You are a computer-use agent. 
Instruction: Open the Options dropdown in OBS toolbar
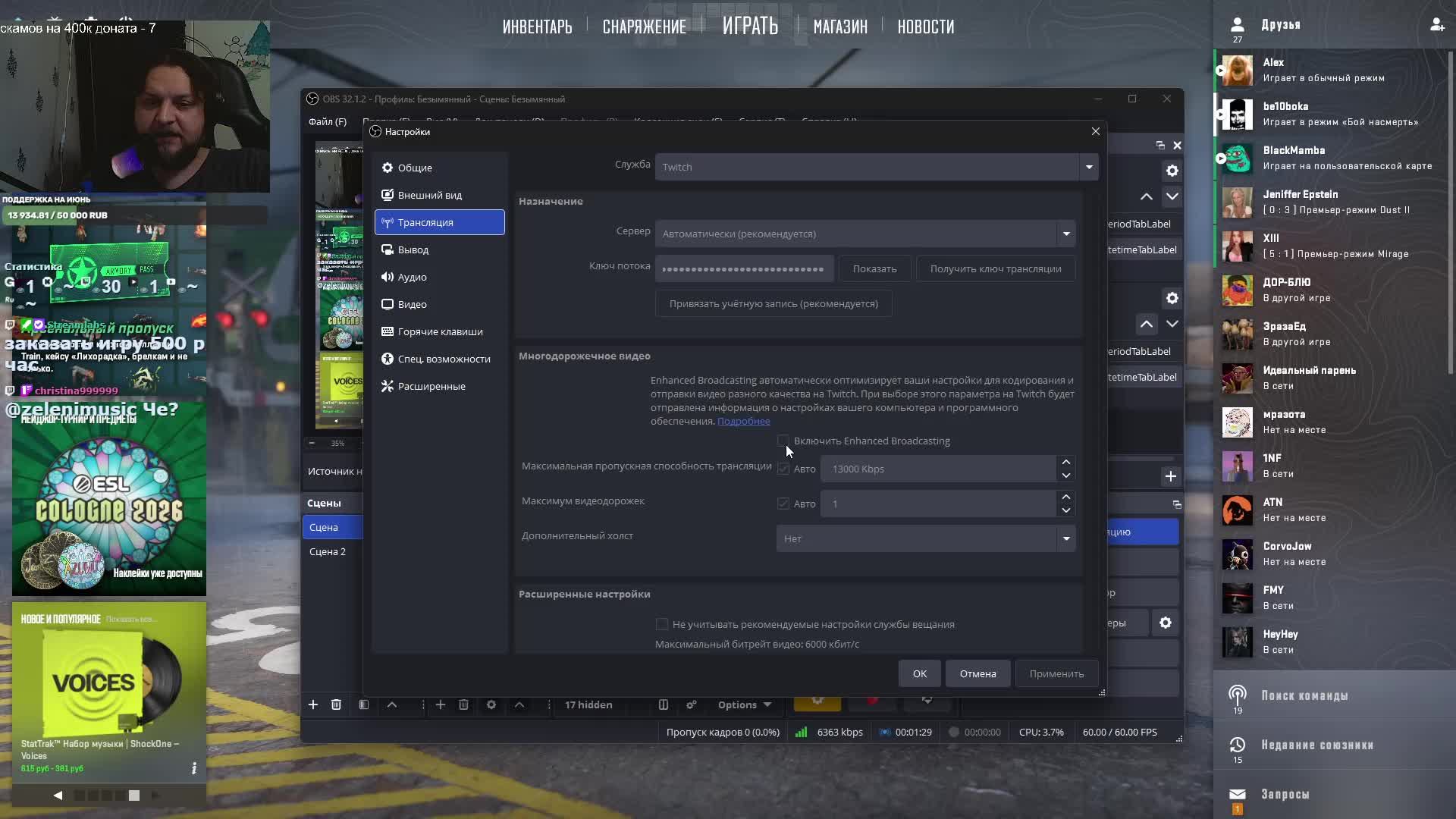[745, 704]
